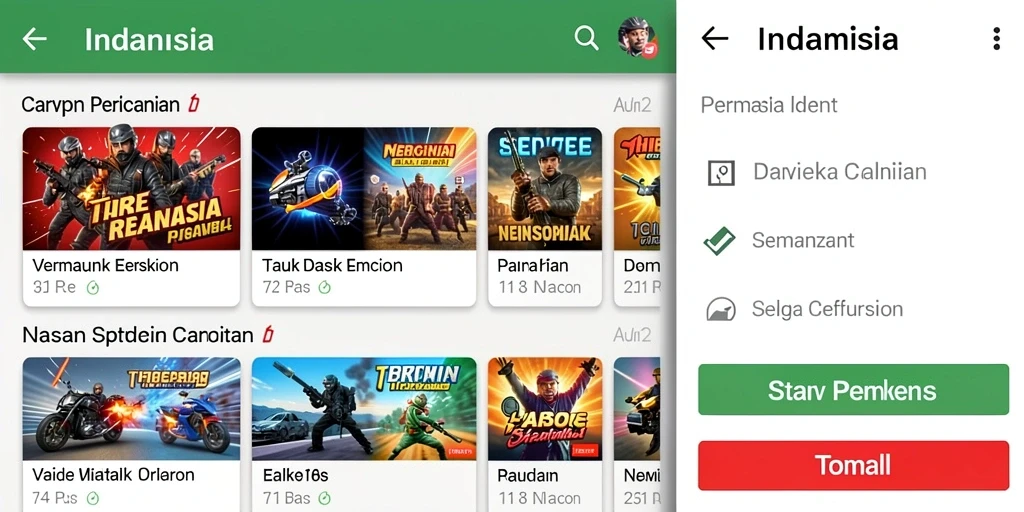Click the green badge next to 31 Re
This screenshot has width=1024, height=512.
[93, 287]
